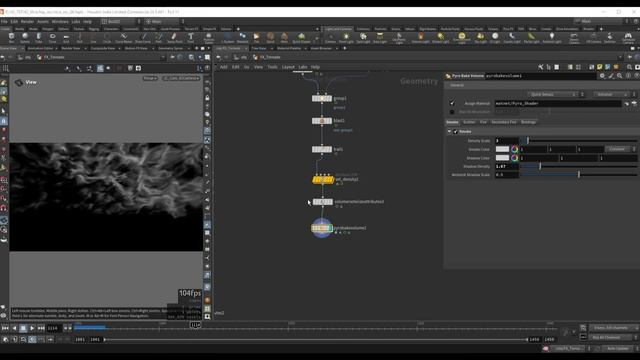Click the network editor wrench tools icon

pyautogui.click(x=540, y=67)
